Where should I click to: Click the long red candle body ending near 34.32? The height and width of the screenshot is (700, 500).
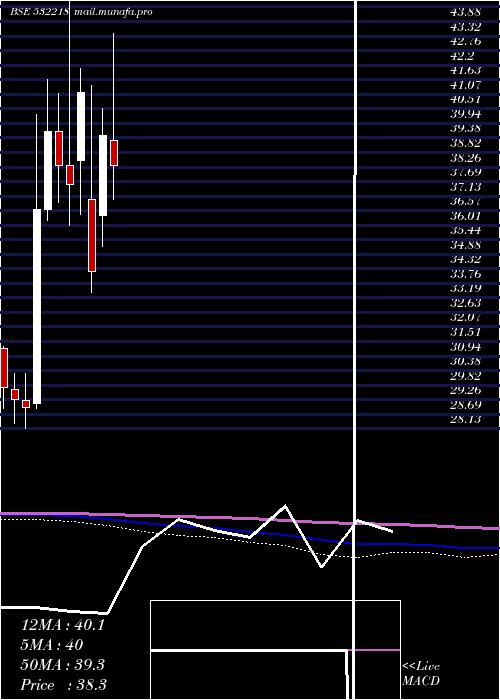pos(92,235)
